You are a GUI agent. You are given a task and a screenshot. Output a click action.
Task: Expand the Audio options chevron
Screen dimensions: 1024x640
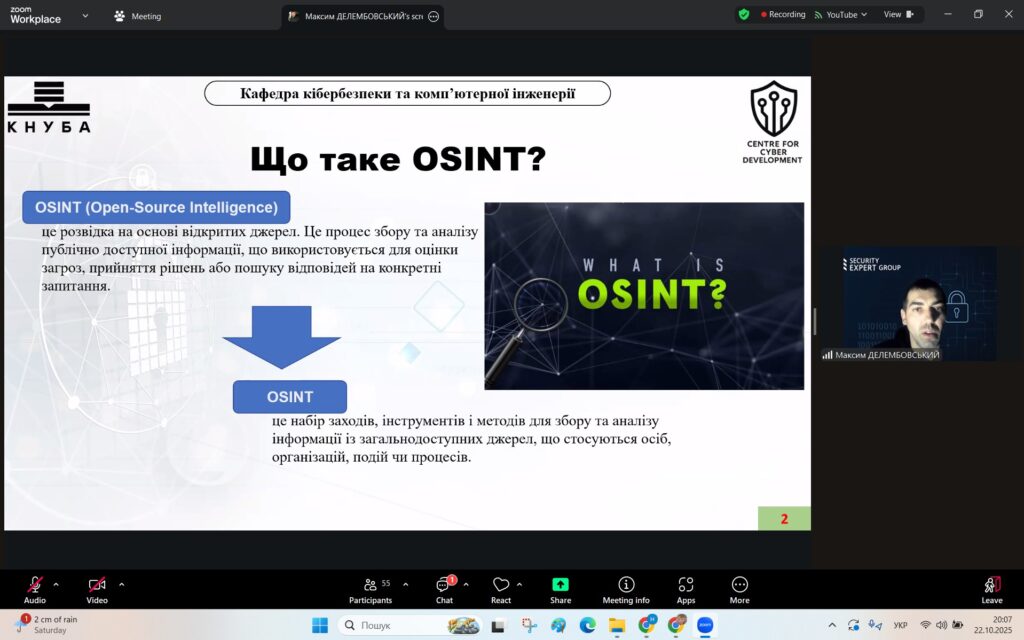coord(56,584)
